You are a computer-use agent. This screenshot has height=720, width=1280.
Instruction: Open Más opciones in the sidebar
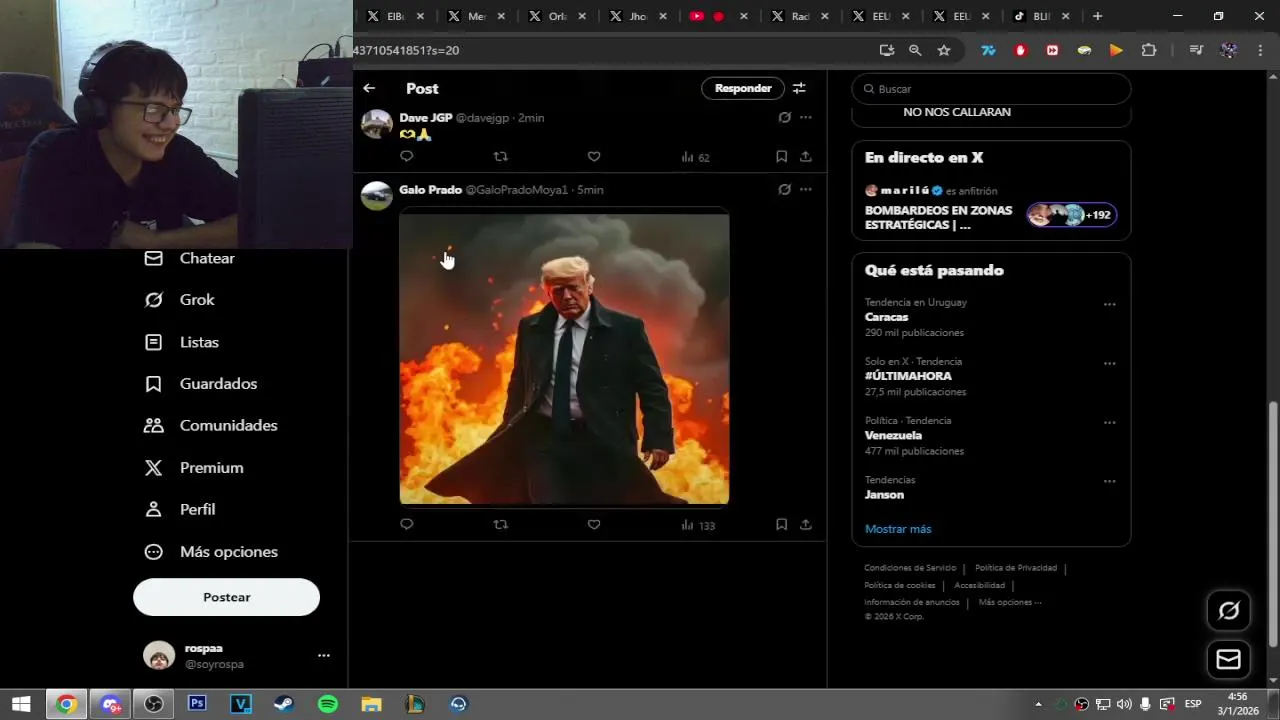click(211, 552)
